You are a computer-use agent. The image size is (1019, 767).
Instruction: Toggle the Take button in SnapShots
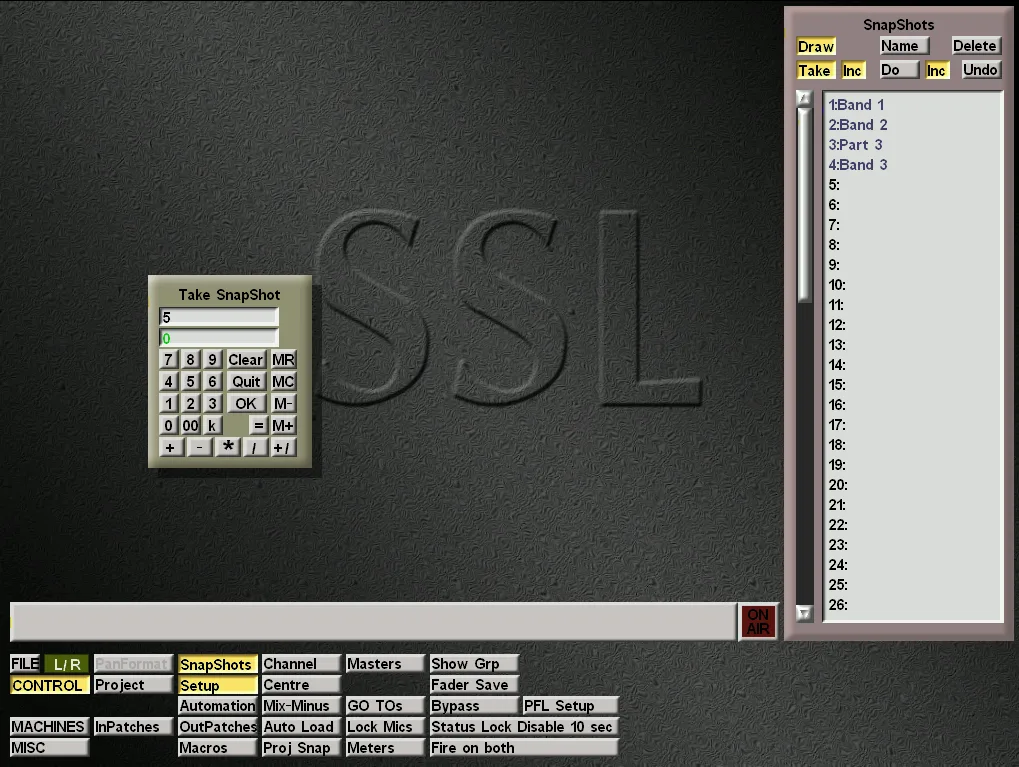[815, 71]
